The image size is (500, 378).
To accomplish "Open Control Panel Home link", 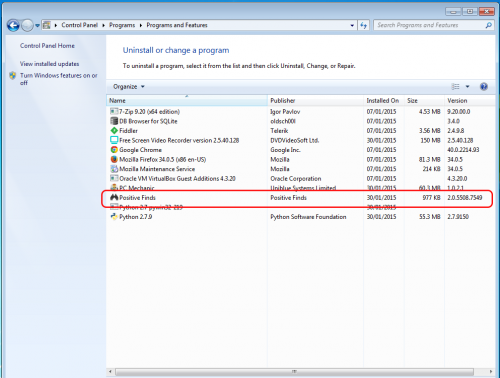I will [47, 46].
